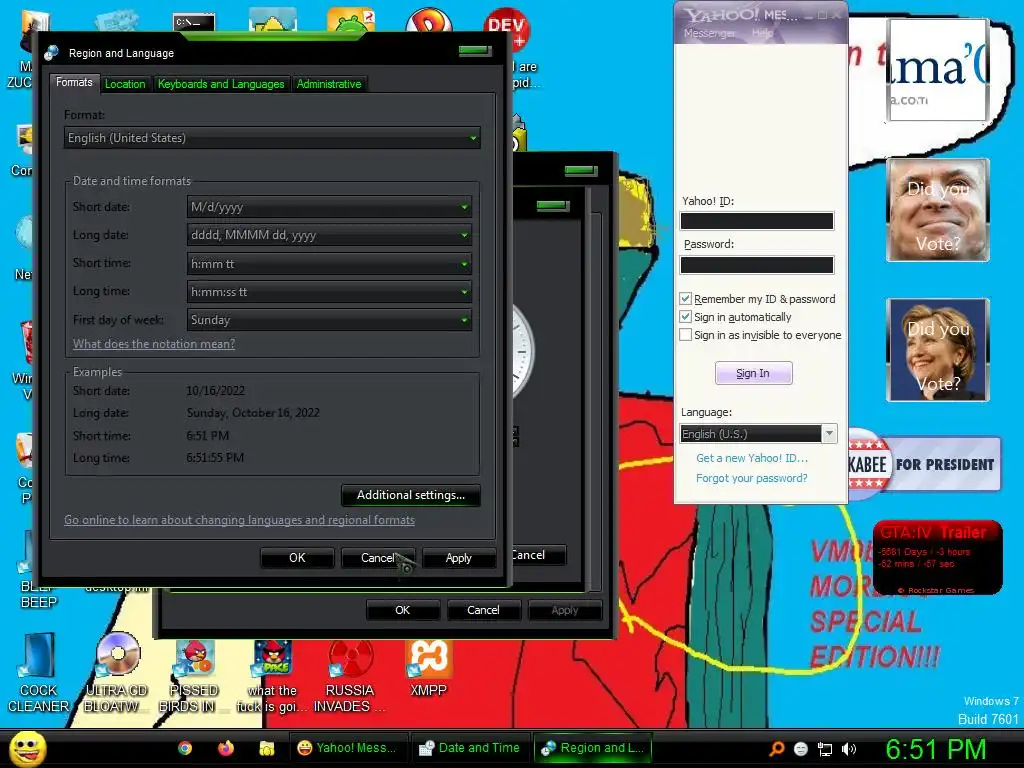Screen dimensions: 1024x768
Task: Click the round white face tray icon
Action: pyautogui.click(x=801, y=749)
